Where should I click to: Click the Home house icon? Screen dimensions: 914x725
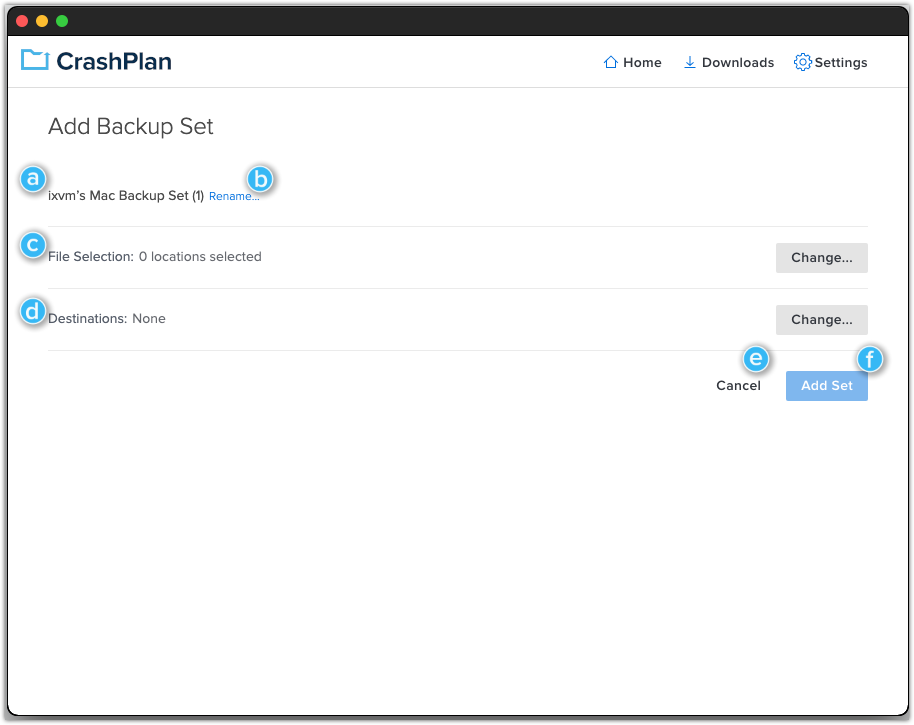[610, 62]
